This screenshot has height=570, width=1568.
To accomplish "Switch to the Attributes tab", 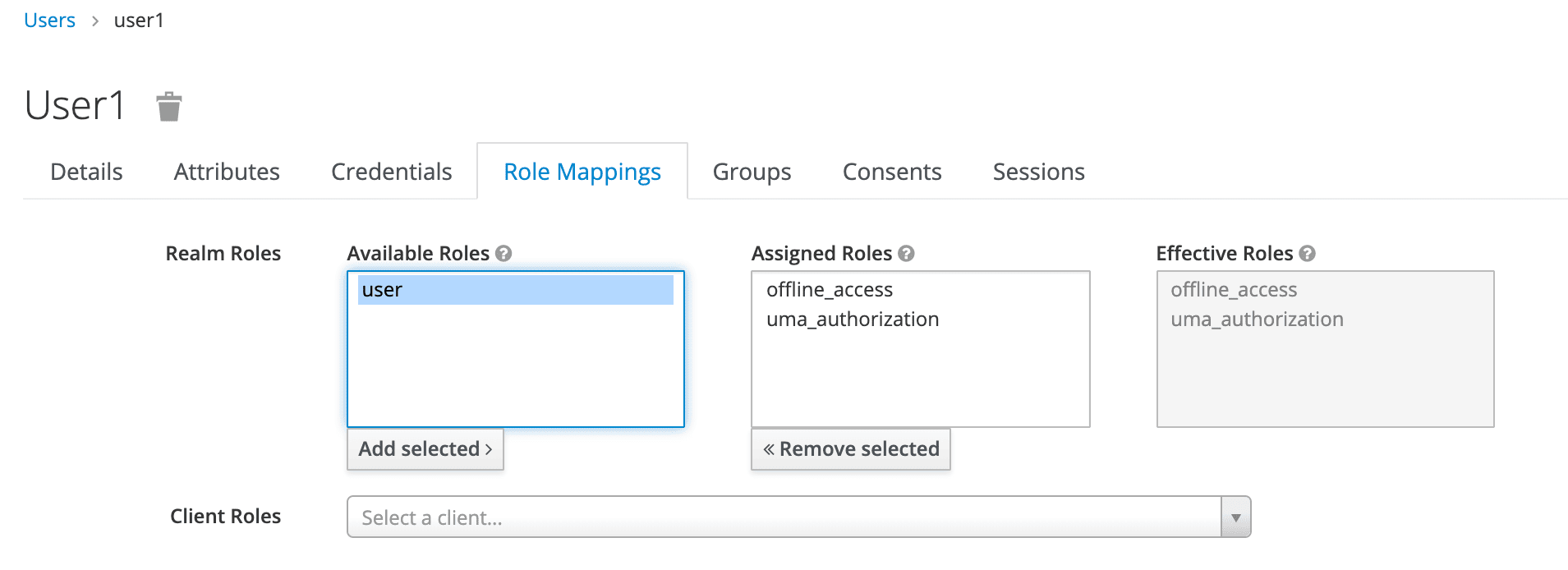I will coord(227,172).
